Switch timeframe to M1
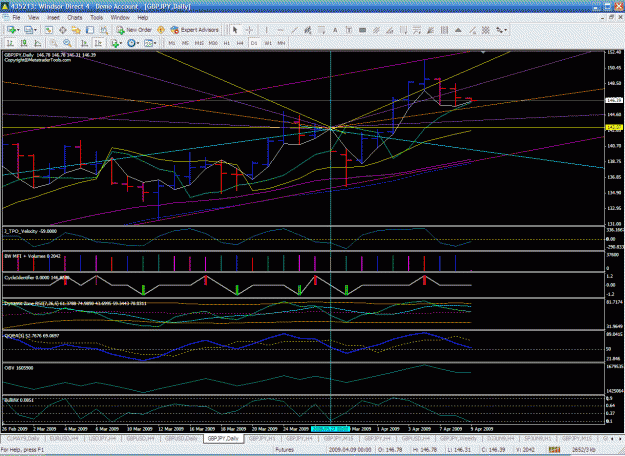 tap(172, 43)
